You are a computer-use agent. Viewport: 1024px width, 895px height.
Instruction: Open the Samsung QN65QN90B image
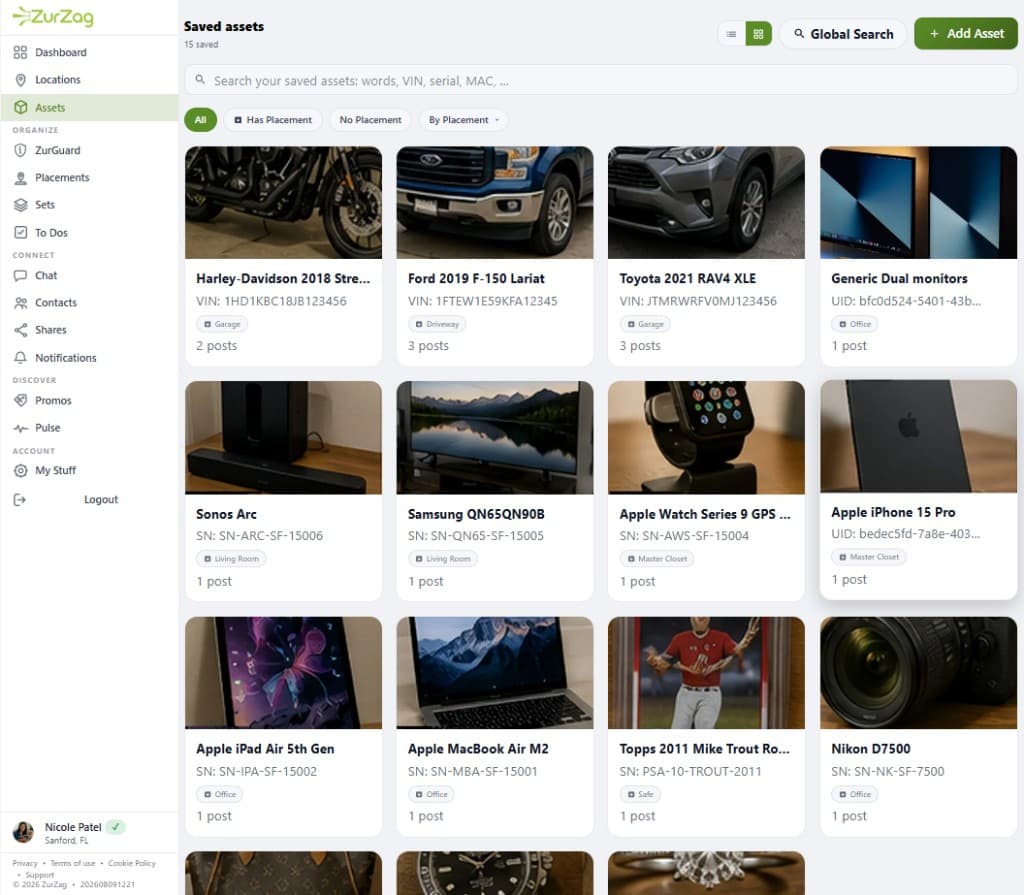(x=495, y=438)
